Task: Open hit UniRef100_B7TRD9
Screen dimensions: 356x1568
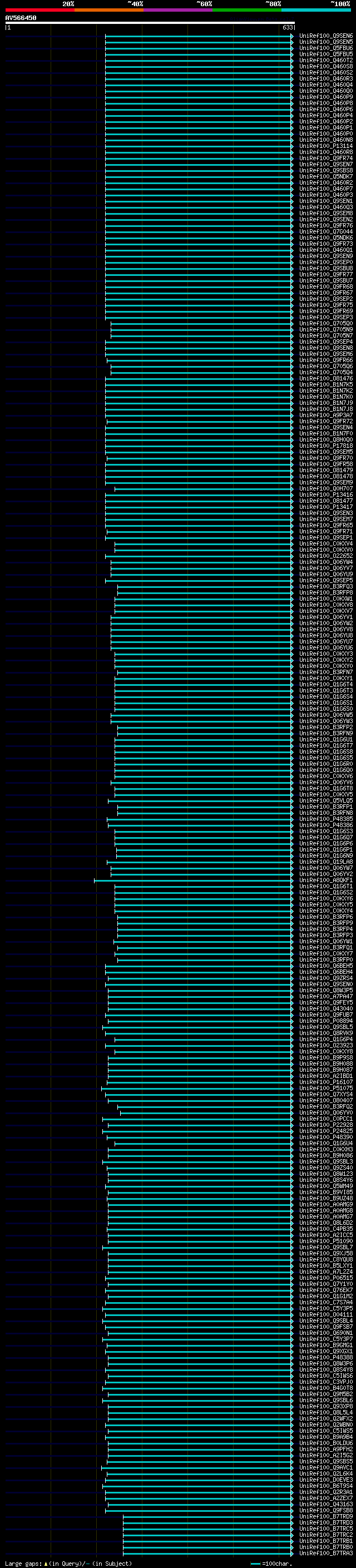Action: coord(325,1516)
